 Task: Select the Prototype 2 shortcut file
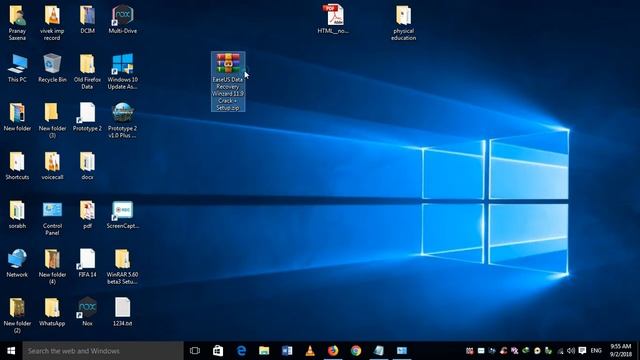pos(87,117)
